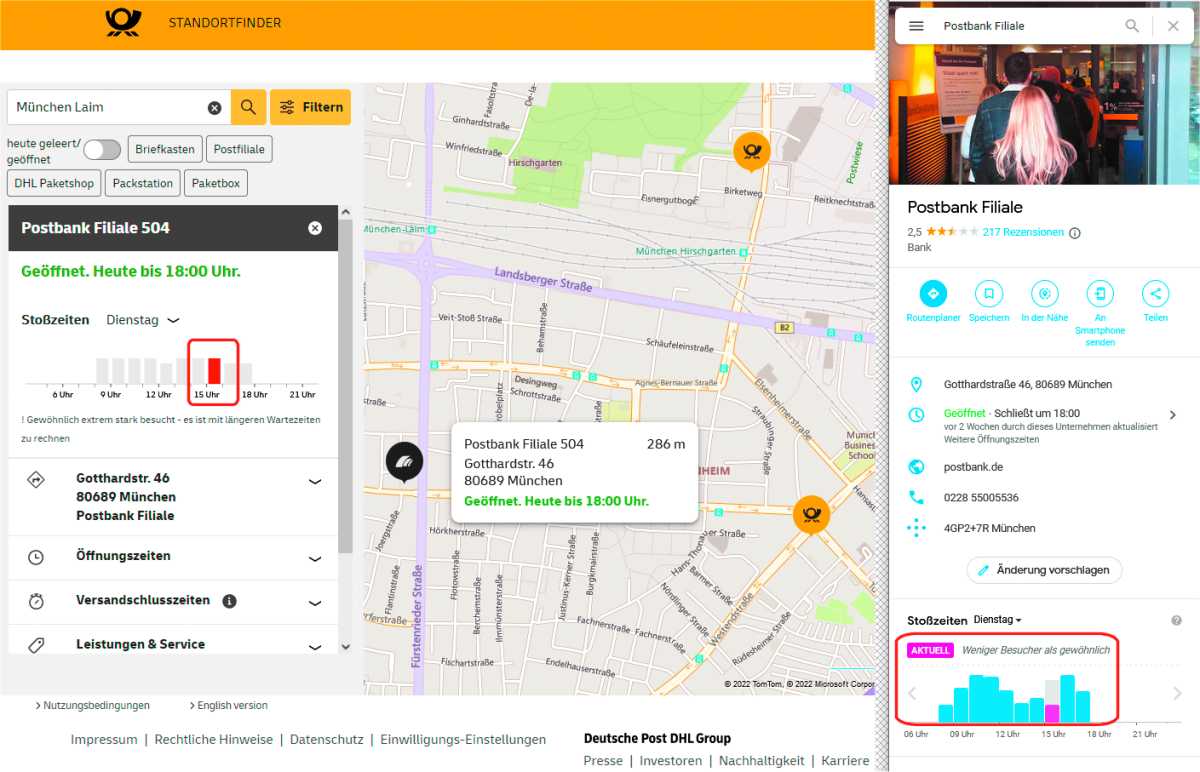Open the 217 Rezensionen link

(1023, 232)
